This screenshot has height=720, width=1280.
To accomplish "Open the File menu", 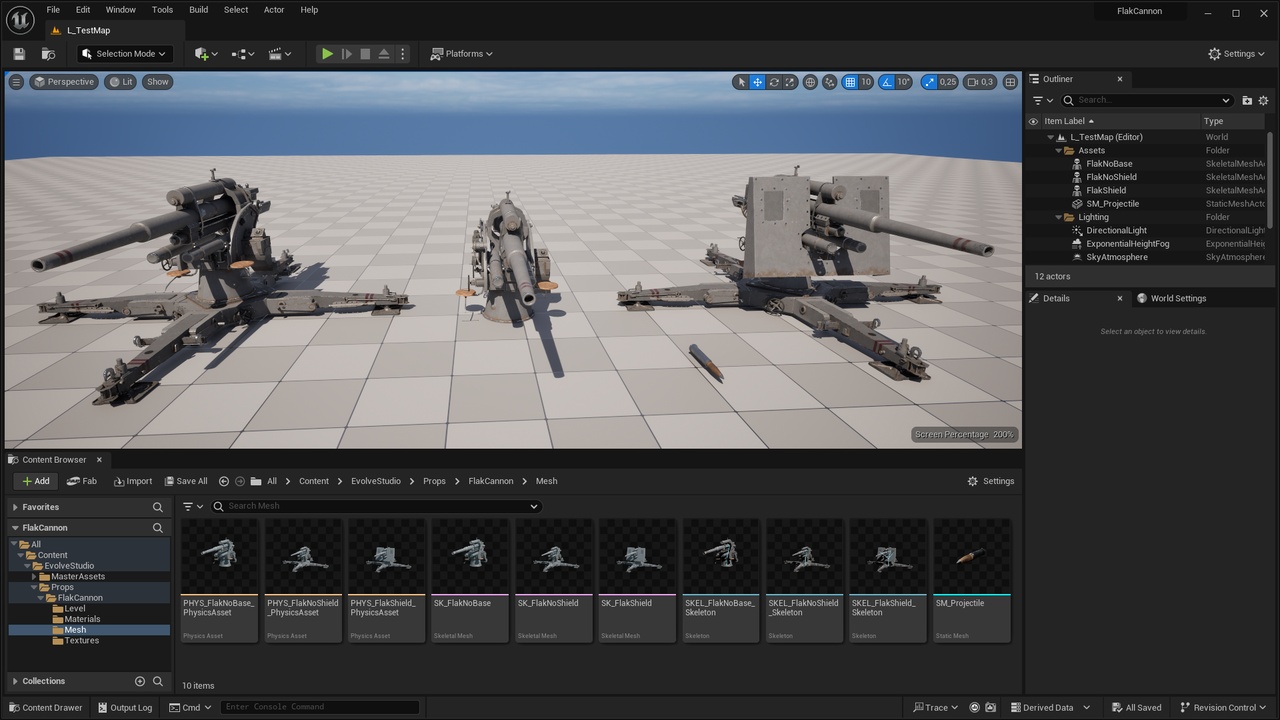I will click(53, 10).
